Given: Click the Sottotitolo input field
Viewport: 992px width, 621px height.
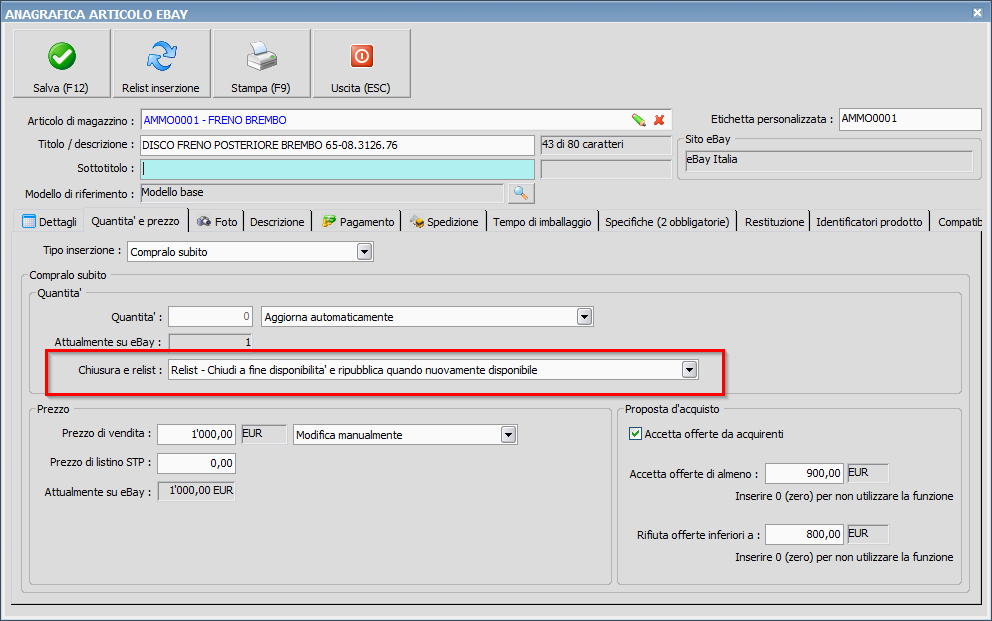Looking at the screenshot, I should 337,169.
